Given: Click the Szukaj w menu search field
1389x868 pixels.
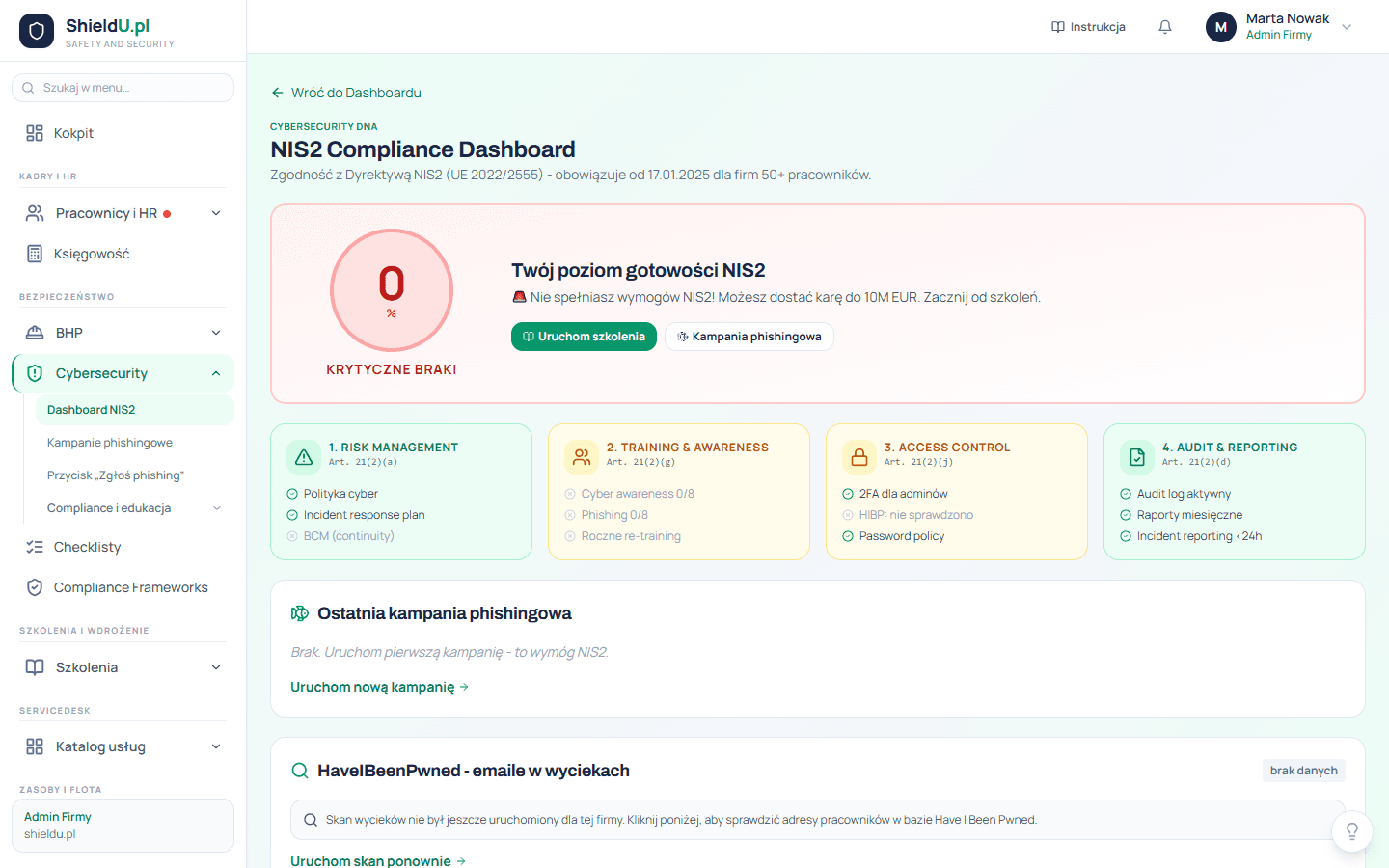Looking at the screenshot, I should (x=123, y=88).
